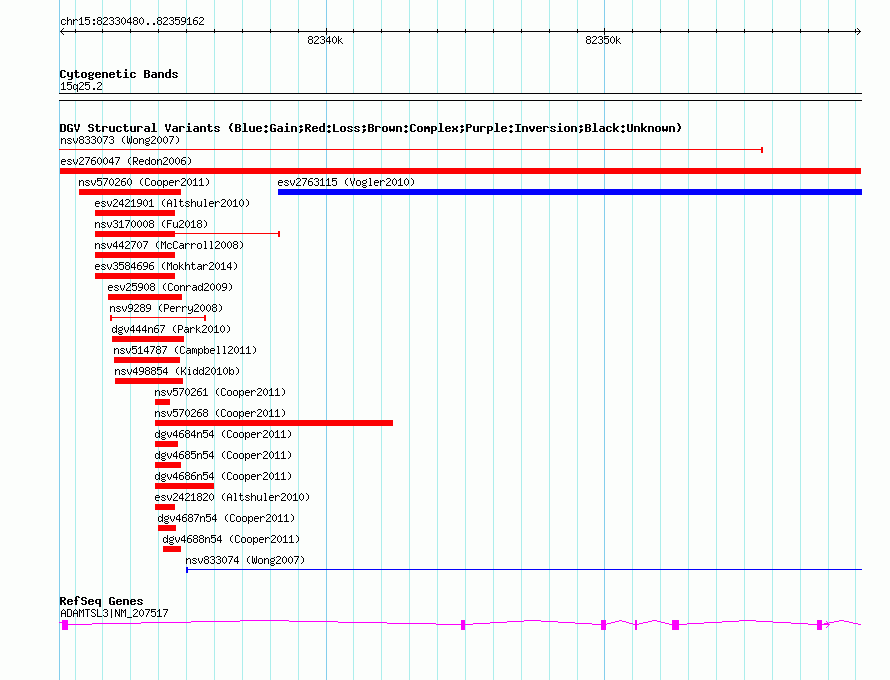Open the nsv570260 (Cooper2011) variant
This screenshot has height=680, width=890.
[x=144, y=182]
